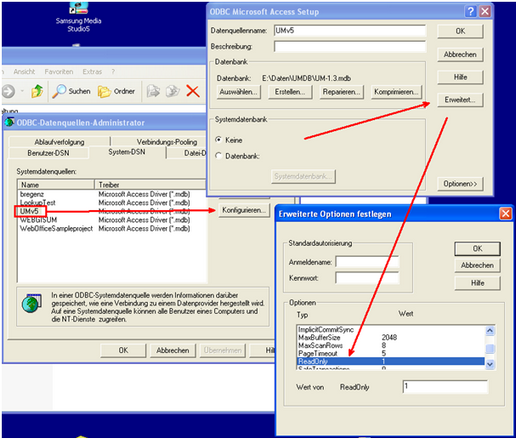
Task: Click the Kennwort input field
Action: (367, 278)
